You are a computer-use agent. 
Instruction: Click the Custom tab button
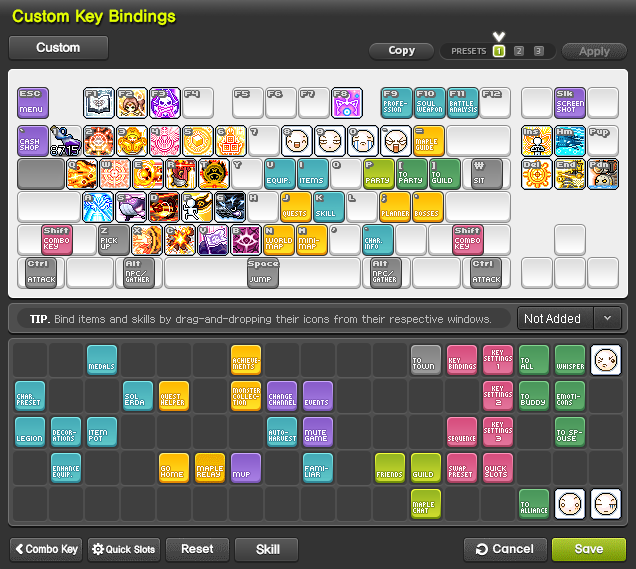pos(58,47)
